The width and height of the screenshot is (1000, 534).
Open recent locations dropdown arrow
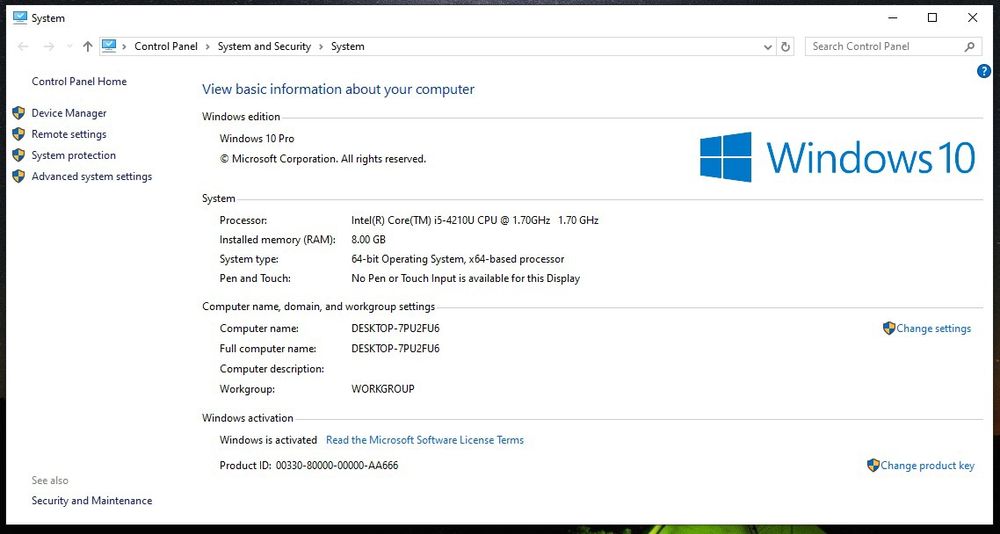(x=70, y=47)
